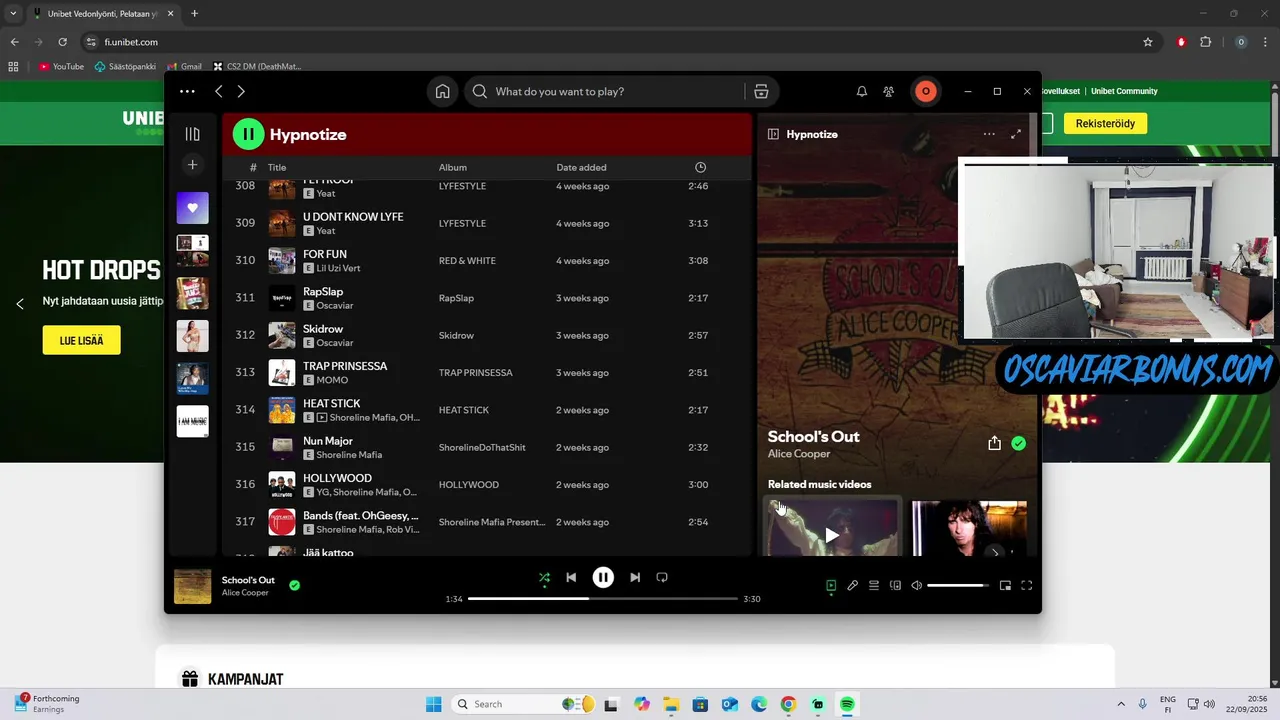Seek within the song progress bar
The image size is (1280, 720).
[x=603, y=599]
